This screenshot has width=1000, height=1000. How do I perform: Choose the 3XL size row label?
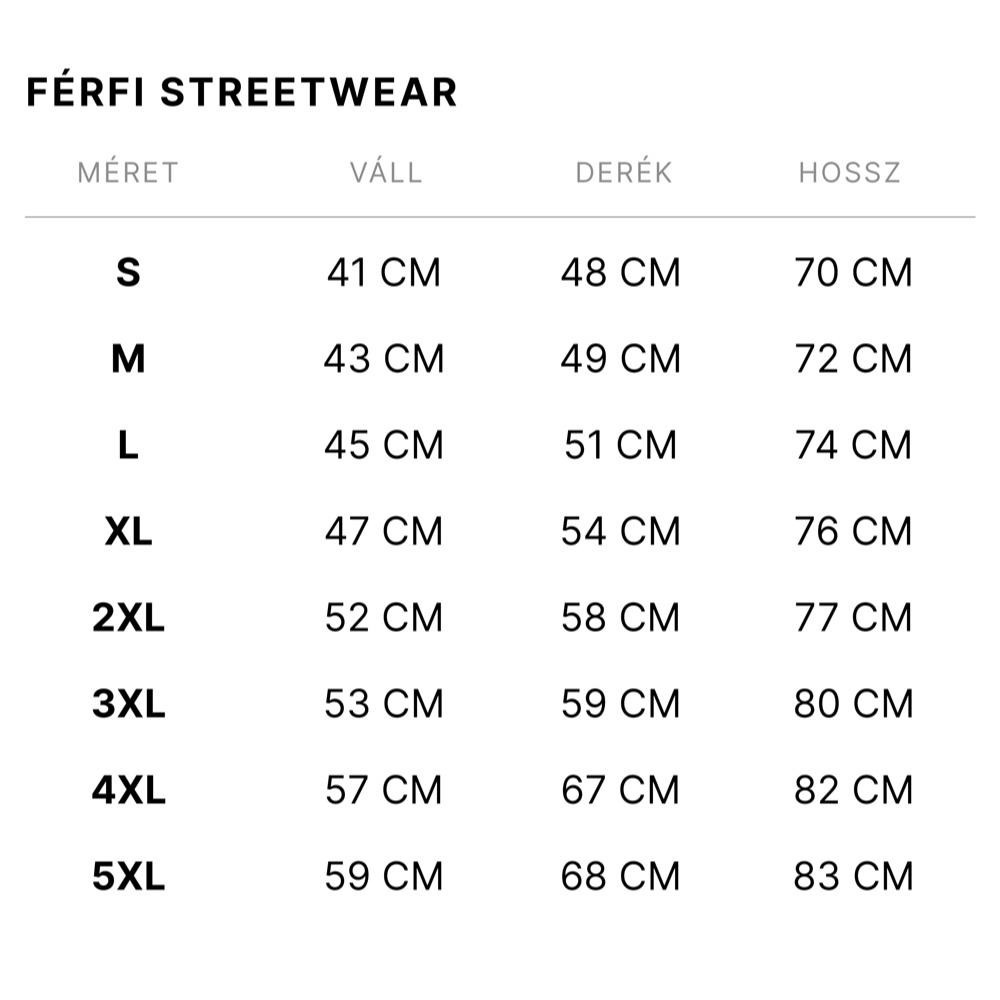coord(128,703)
